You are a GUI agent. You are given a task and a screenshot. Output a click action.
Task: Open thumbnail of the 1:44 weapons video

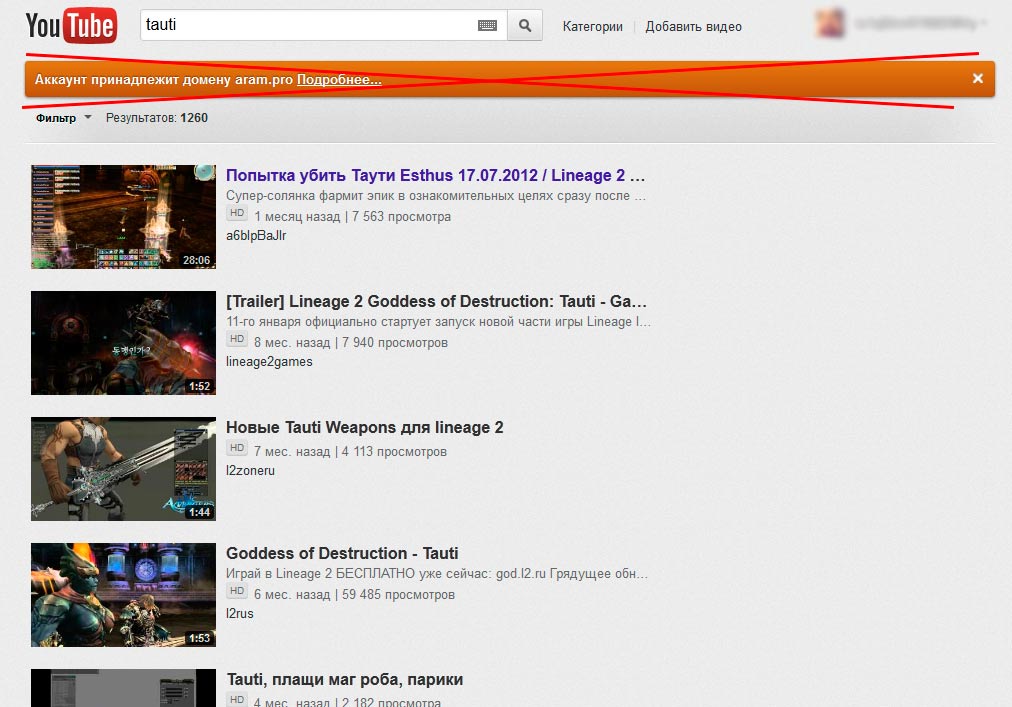point(123,469)
